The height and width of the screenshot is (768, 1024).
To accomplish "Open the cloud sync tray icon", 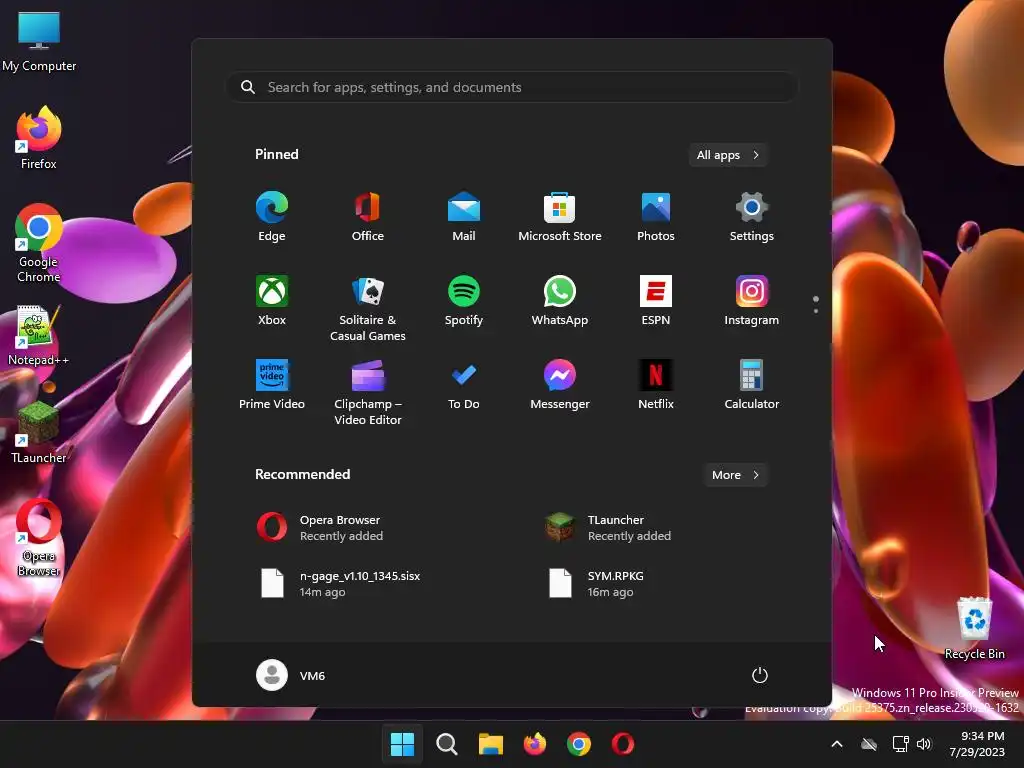I will [x=869, y=744].
